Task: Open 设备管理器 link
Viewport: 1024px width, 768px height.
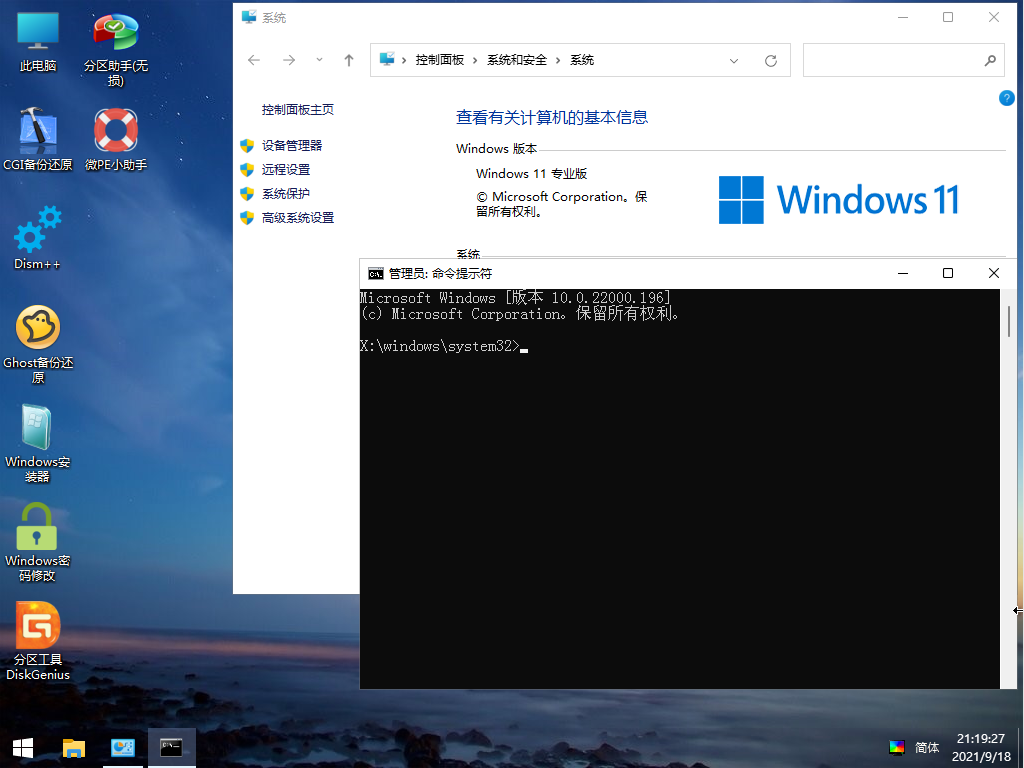Action: coord(292,146)
